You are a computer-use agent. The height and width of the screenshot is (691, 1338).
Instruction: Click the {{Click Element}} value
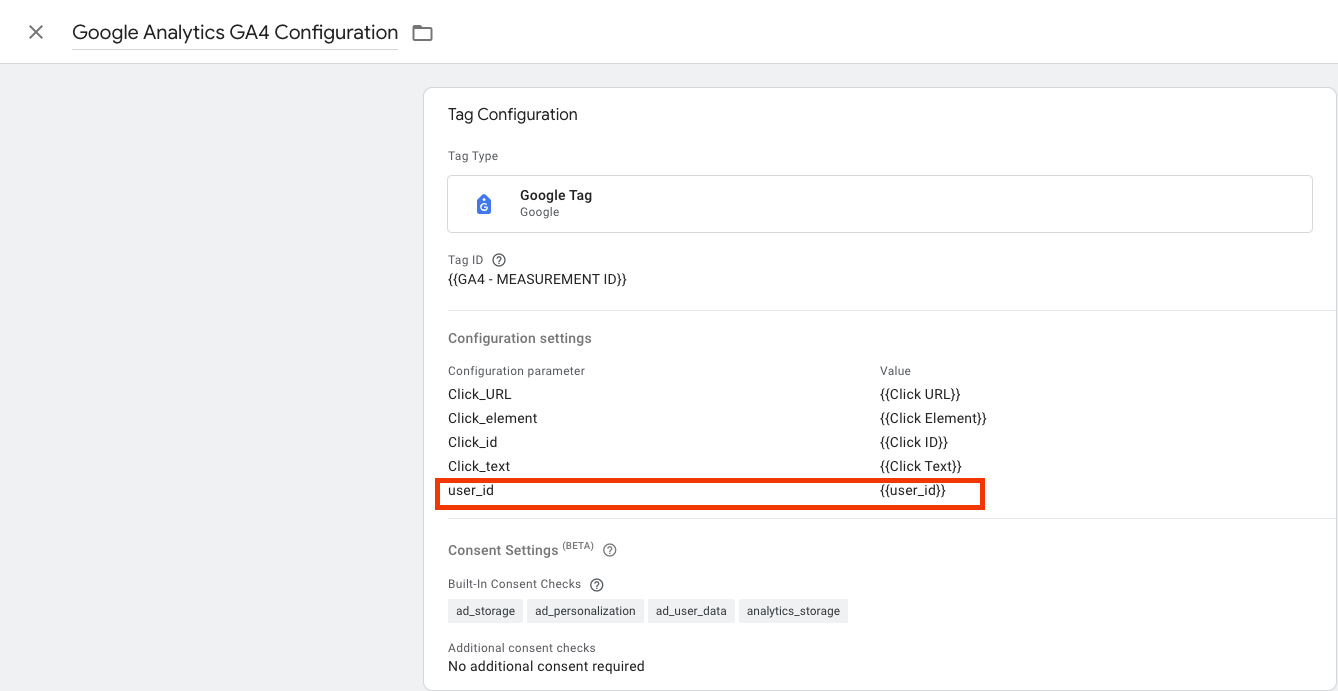(933, 418)
